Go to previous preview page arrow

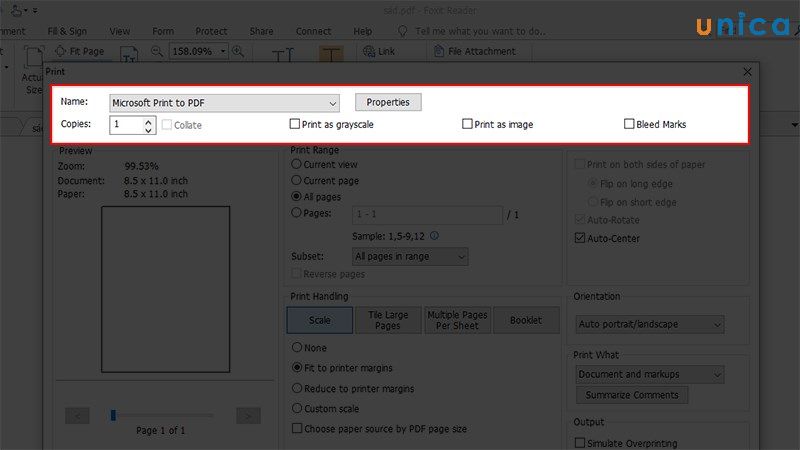coord(78,415)
